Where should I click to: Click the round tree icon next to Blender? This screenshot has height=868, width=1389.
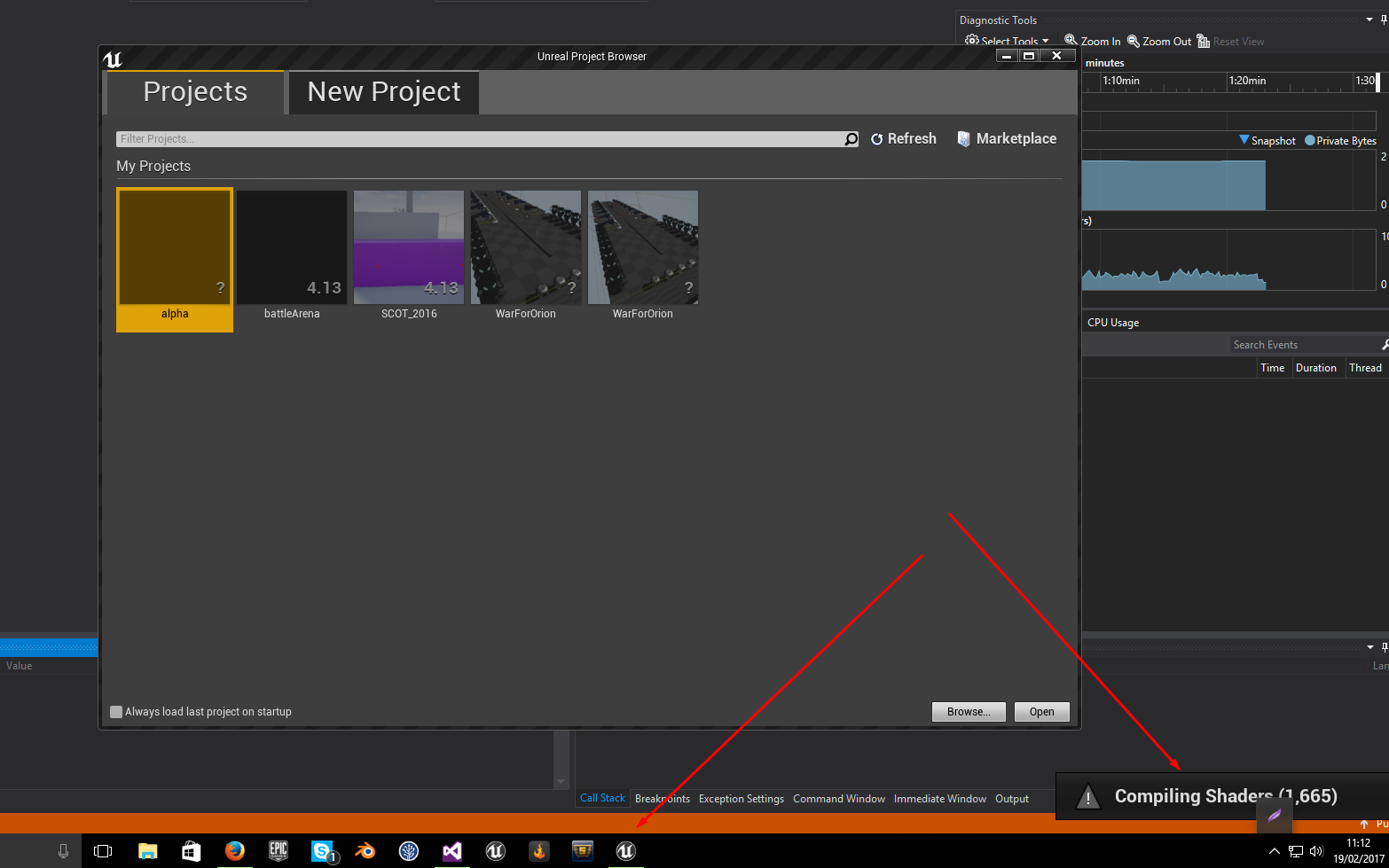click(408, 851)
